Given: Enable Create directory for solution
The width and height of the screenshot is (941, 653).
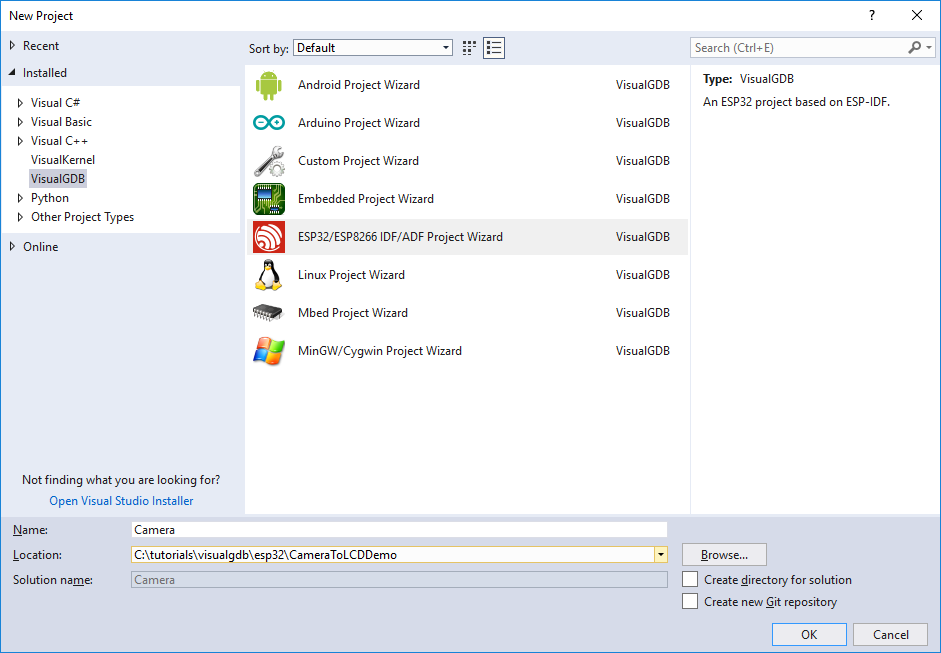Looking at the screenshot, I should (x=690, y=580).
